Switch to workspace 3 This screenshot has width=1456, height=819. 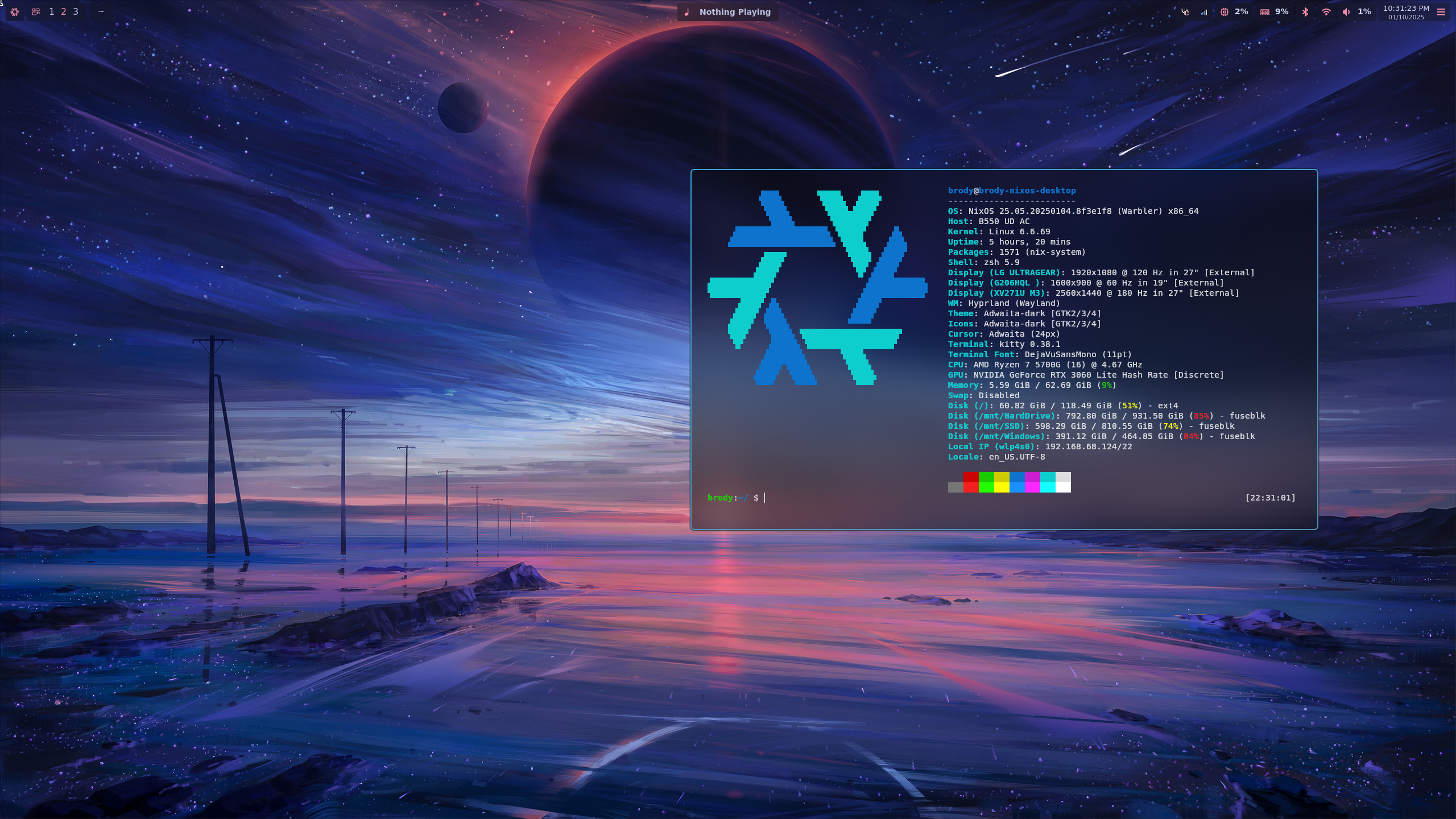(x=75, y=12)
